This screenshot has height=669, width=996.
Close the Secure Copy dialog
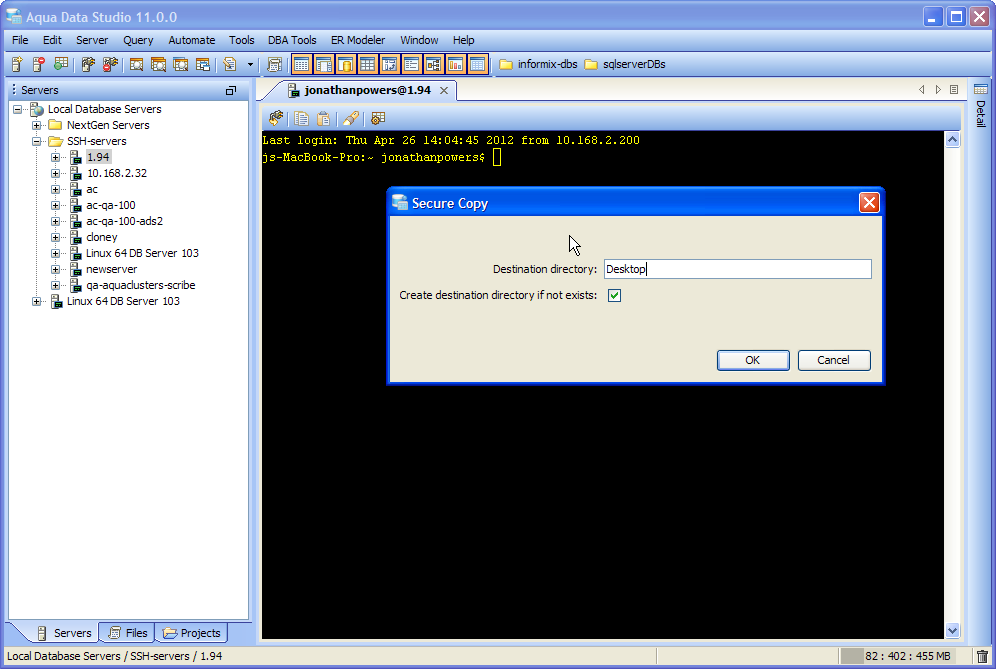click(869, 203)
